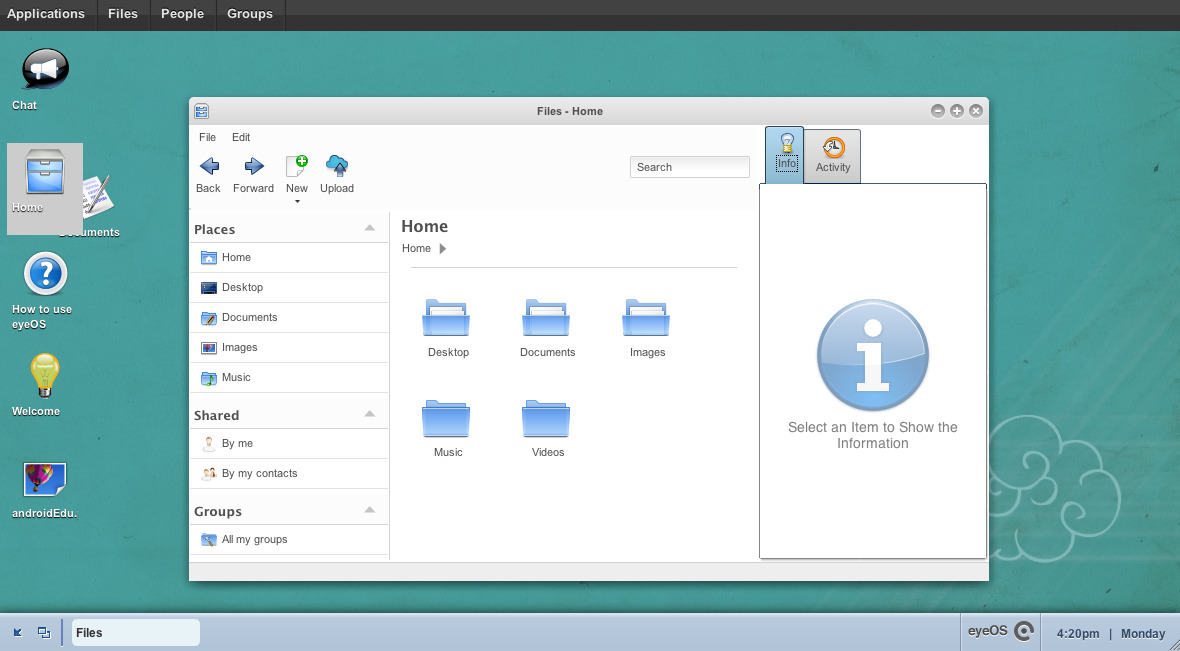1180x651 pixels.
Task: Open the Applications menu in top bar
Action: click(x=46, y=14)
